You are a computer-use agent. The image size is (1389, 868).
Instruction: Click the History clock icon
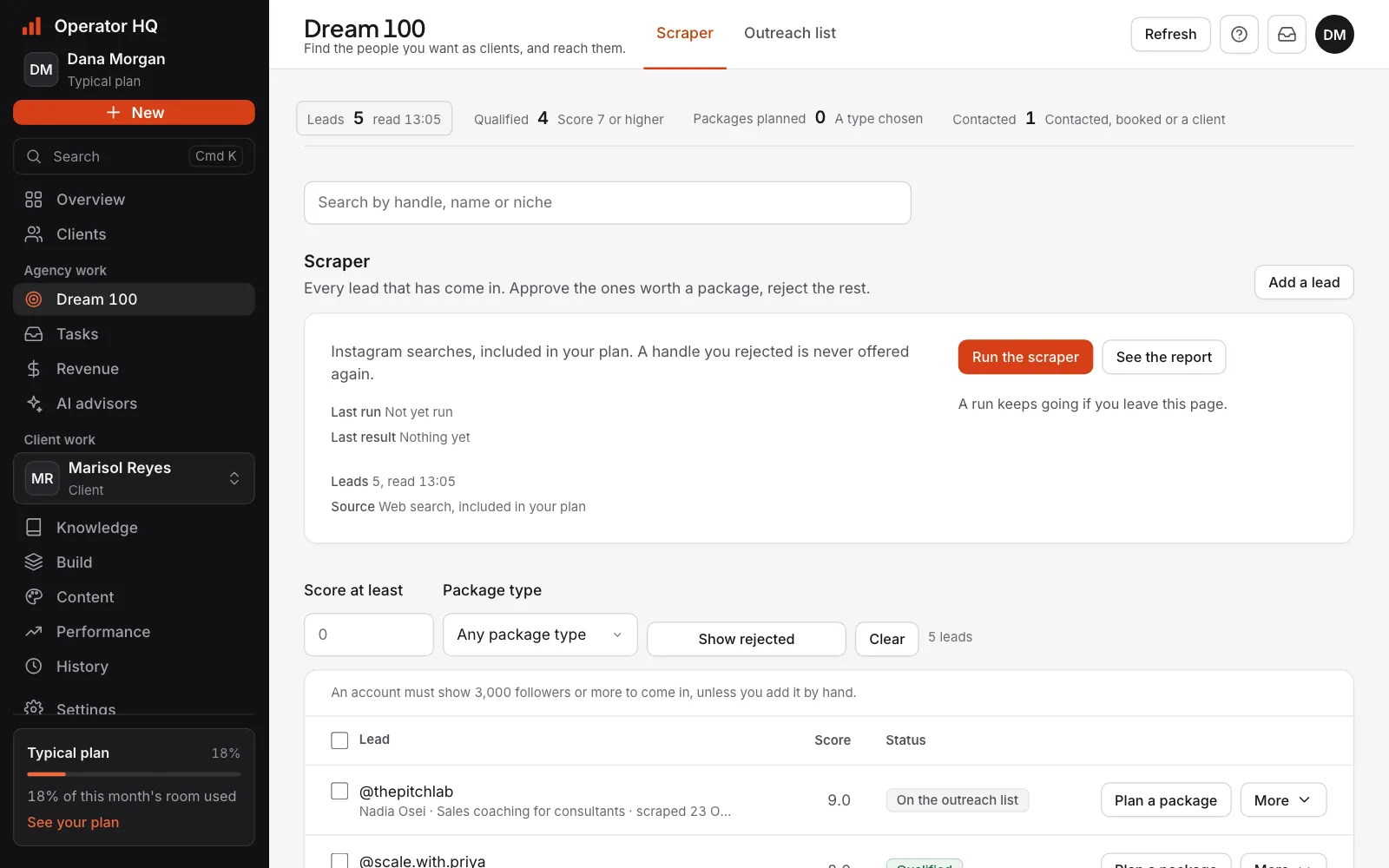34,667
